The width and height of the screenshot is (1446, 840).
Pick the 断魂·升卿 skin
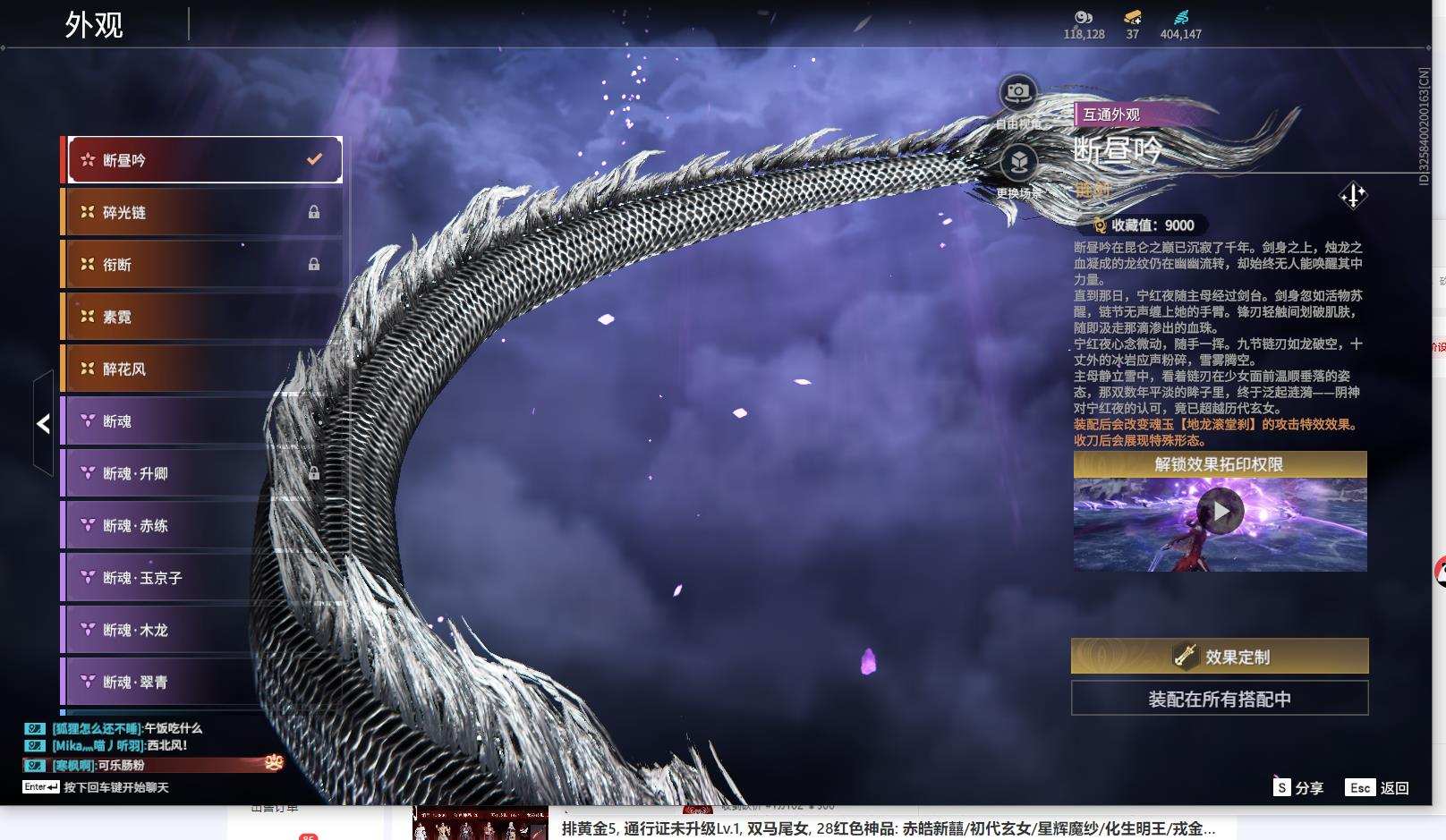click(201, 473)
